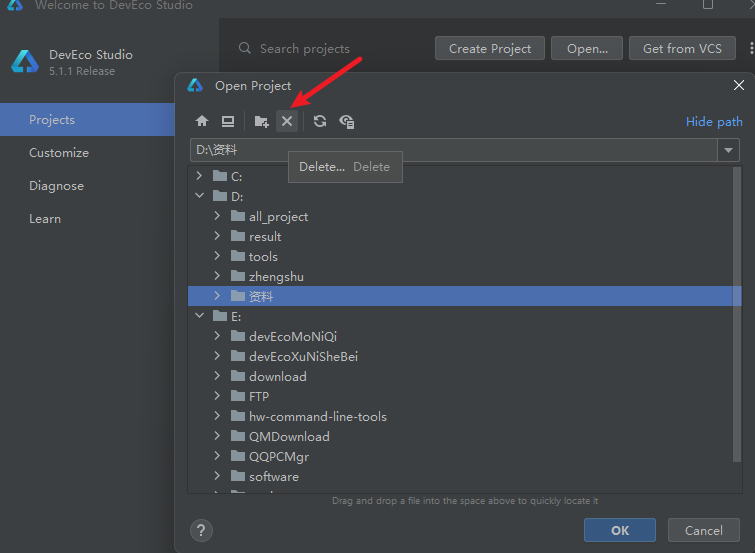Click the Create Project button
The width and height of the screenshot is (755, 553).
(490, 48)
